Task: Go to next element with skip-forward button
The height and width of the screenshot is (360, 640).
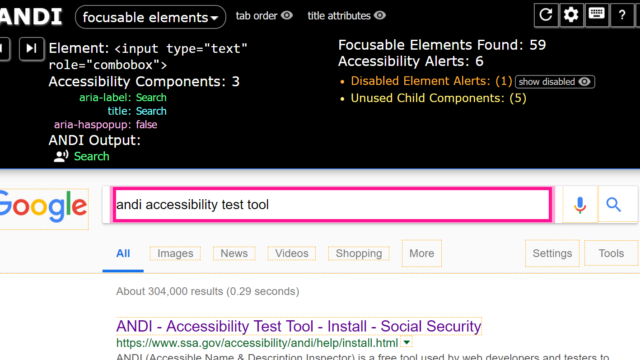Action: [31, 49]
